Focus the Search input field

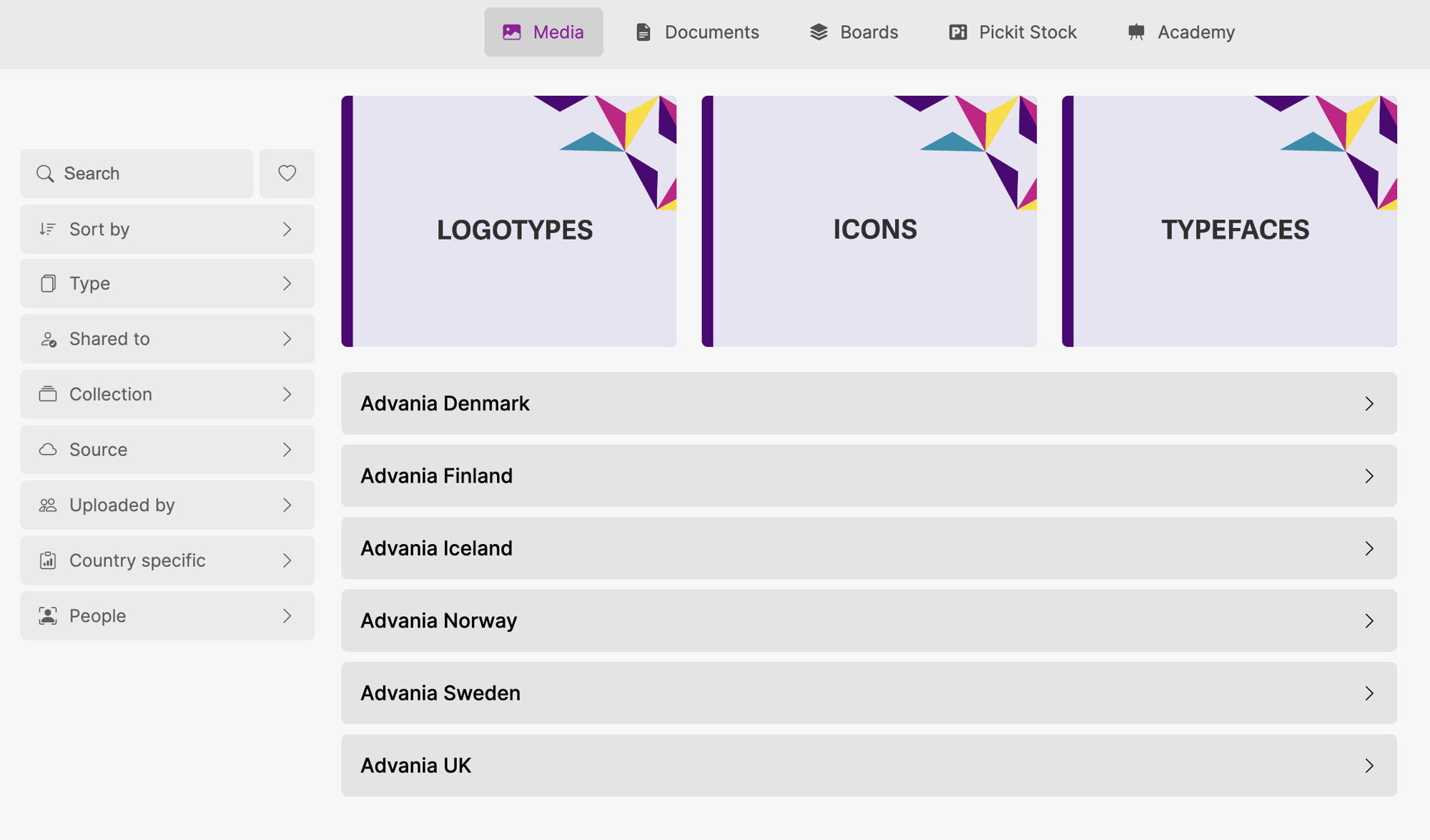137,174
